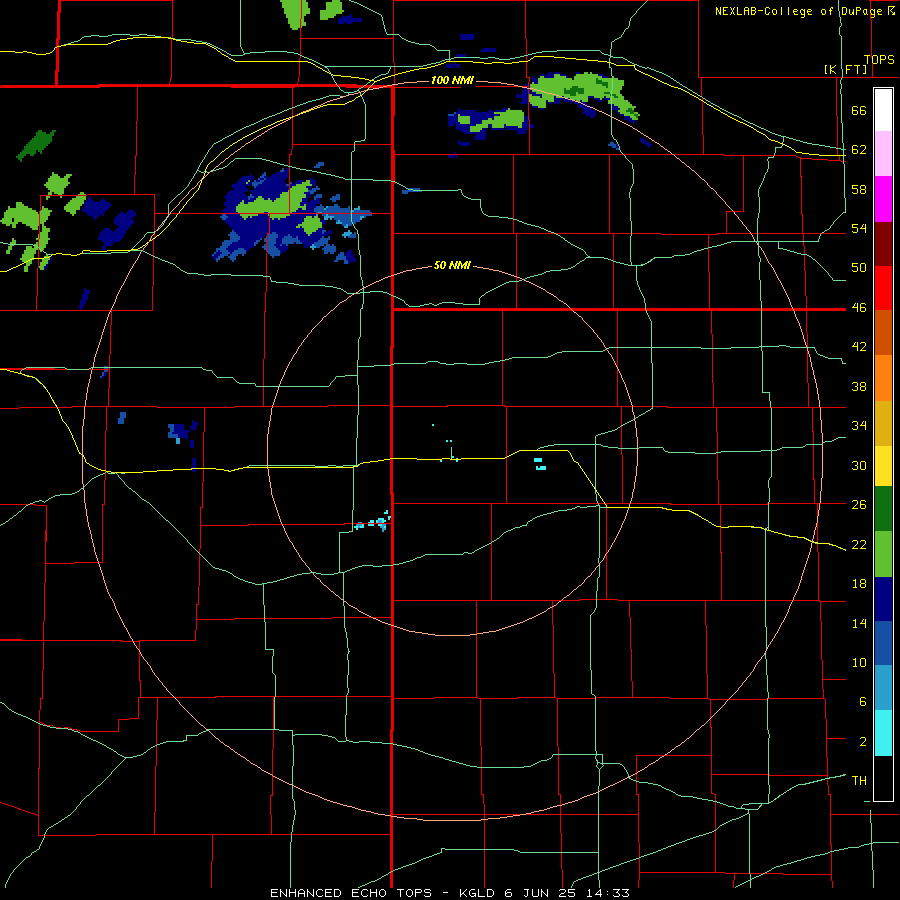Image resolution: width=900 pixels, height=900 pixels.
Task: Click the '26' legend value
Action: (x=859, y=505)
